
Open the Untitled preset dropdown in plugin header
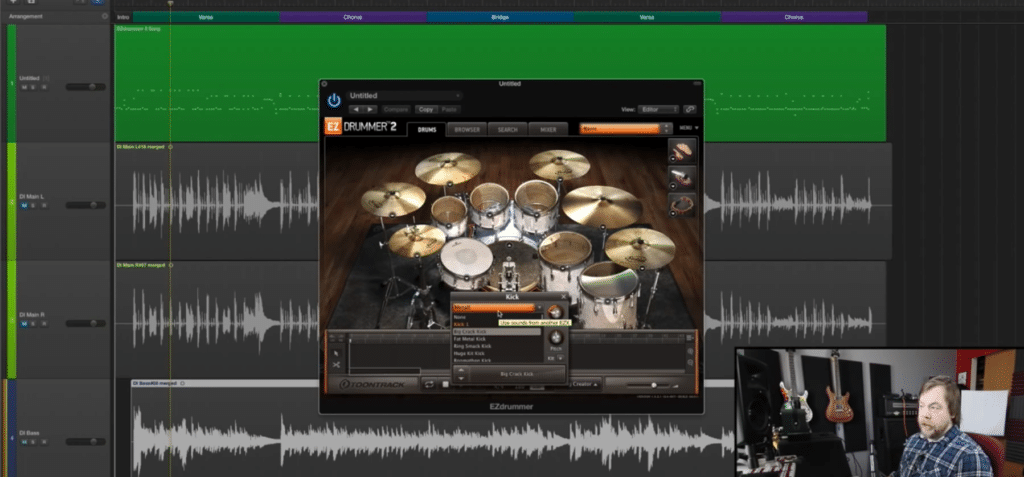[404, 96]
